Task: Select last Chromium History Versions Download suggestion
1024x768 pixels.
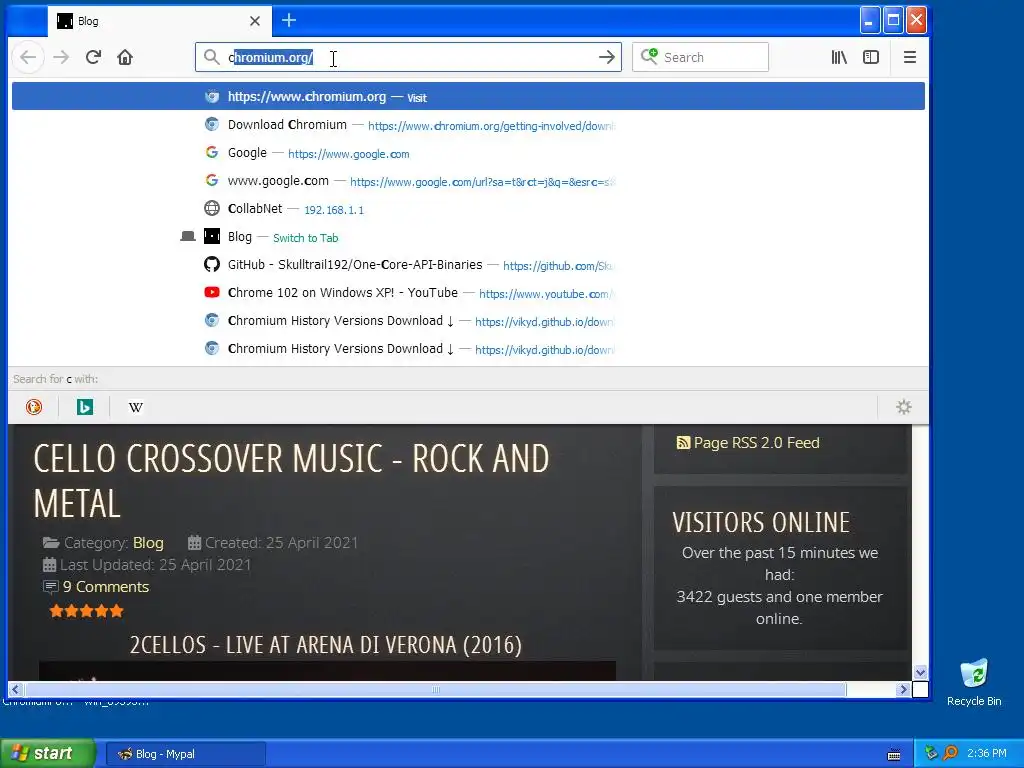Action: coord(468,349)
